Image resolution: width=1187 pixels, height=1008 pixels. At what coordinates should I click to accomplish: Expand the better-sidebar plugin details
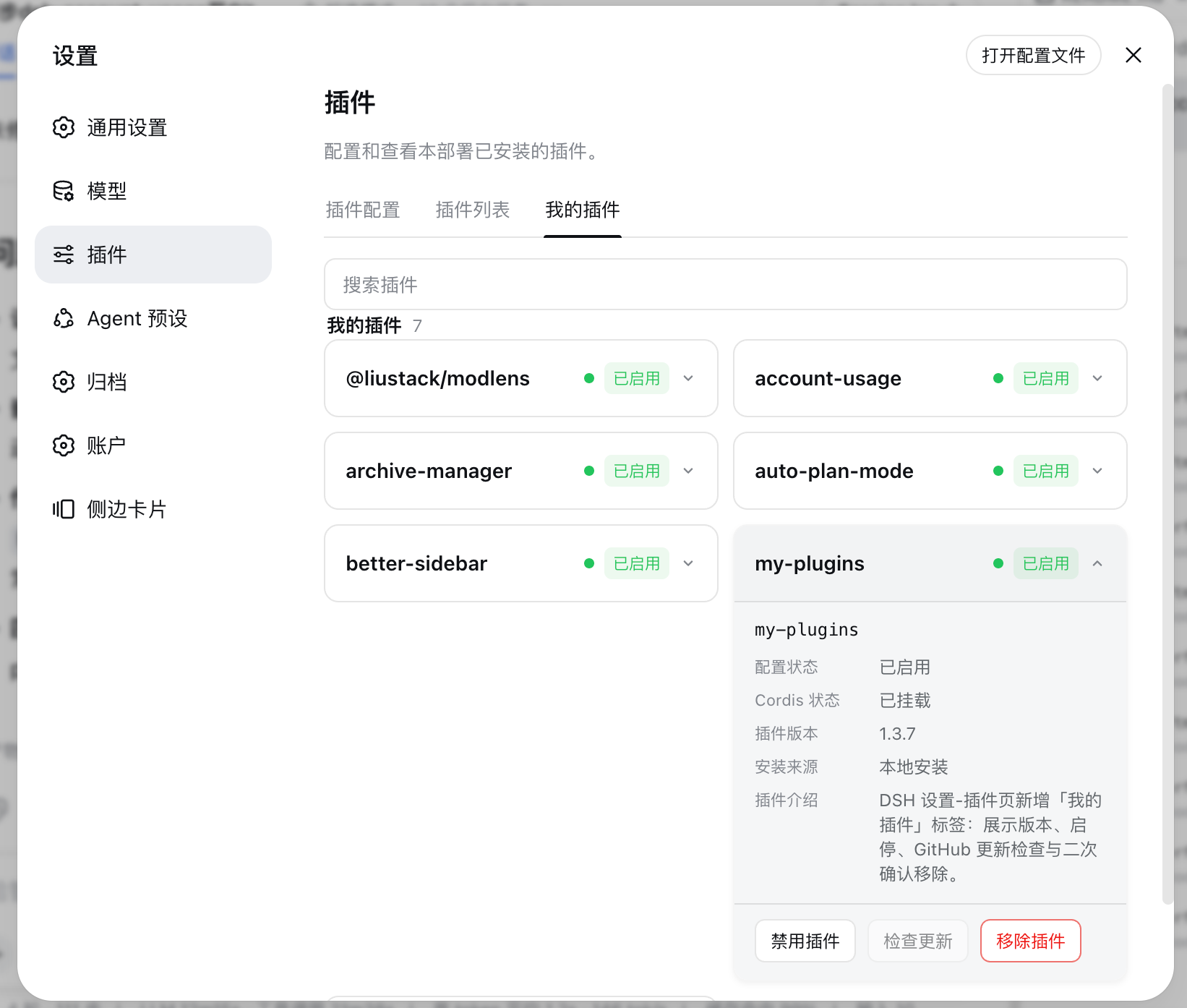pos(688,563)
